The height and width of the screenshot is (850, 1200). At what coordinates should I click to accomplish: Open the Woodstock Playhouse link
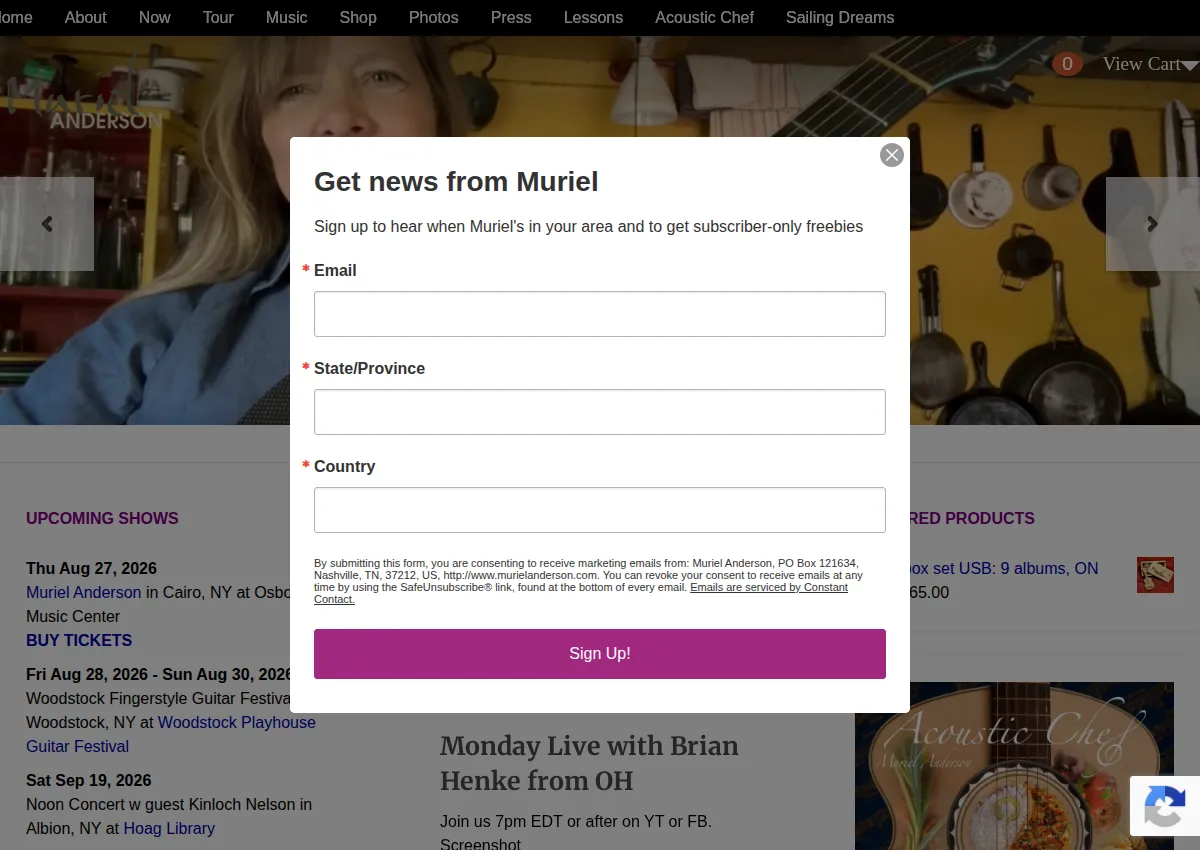click(237, 722)
